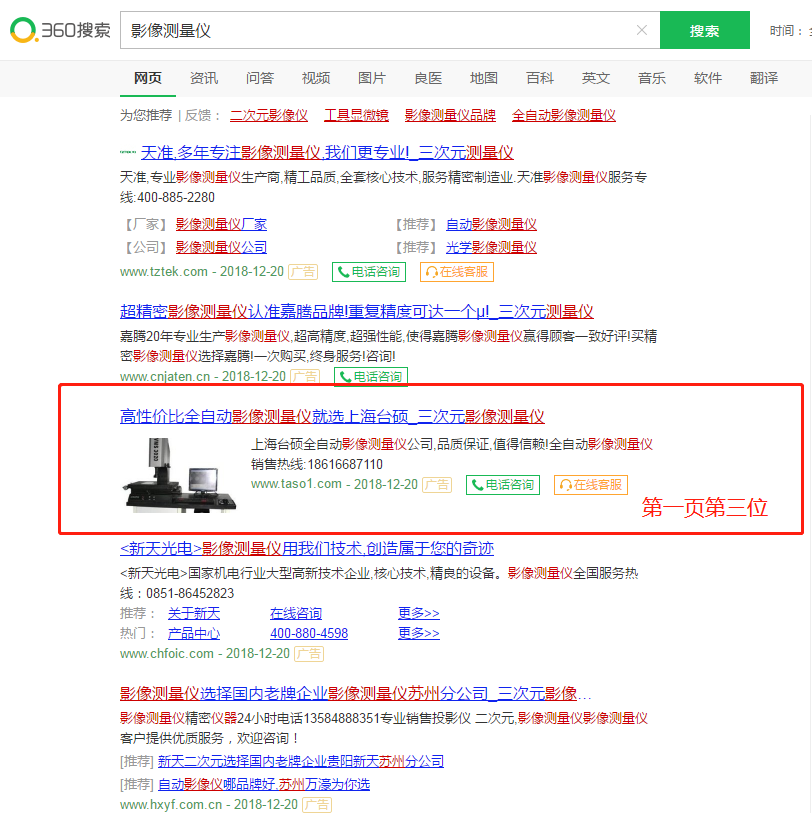This screenshot has height=813, width=812.
Task: Open suggested search 影像测量仪品牌
Action: 450,115
